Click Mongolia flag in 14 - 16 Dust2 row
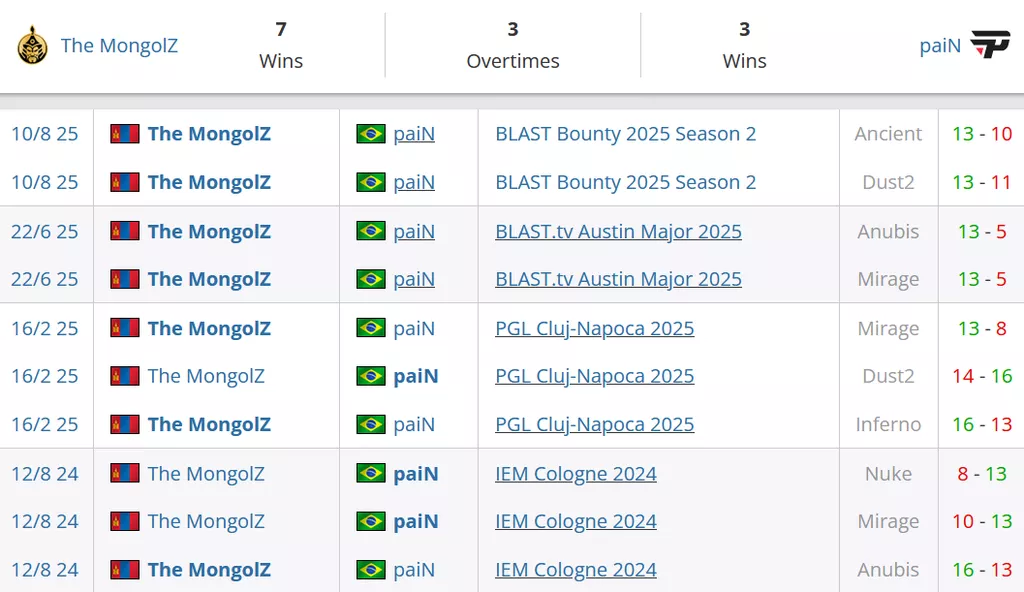Image resolution: width=1024 pixels, height=592 pixels. pyautogui.click(x=125, y=377)
